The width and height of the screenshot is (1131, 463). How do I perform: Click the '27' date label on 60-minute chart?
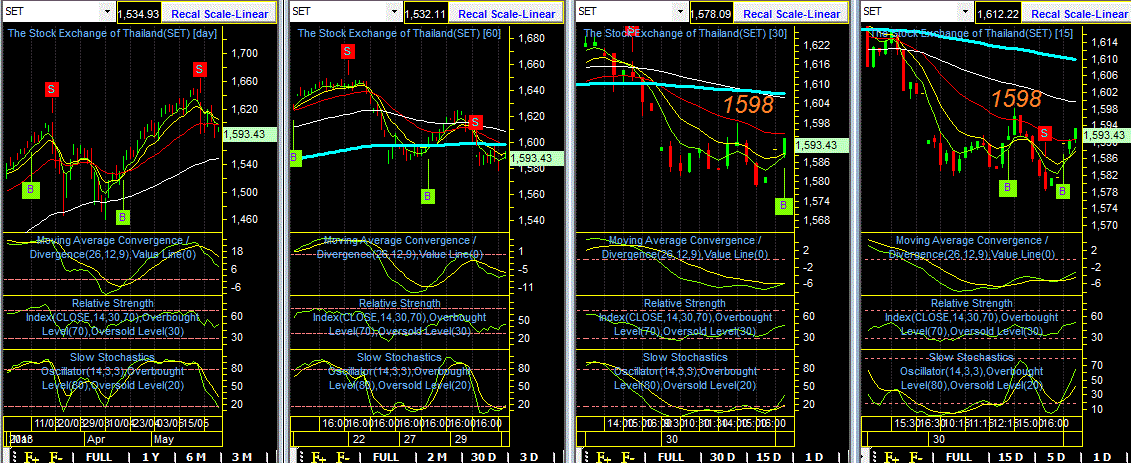pos(409,438)
